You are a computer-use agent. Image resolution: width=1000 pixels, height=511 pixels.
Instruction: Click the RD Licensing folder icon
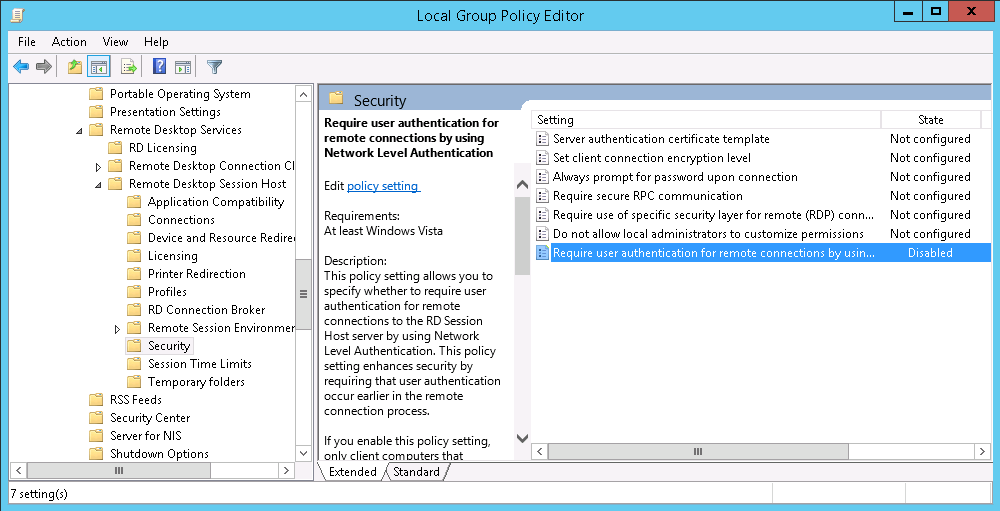pos(115,148)
